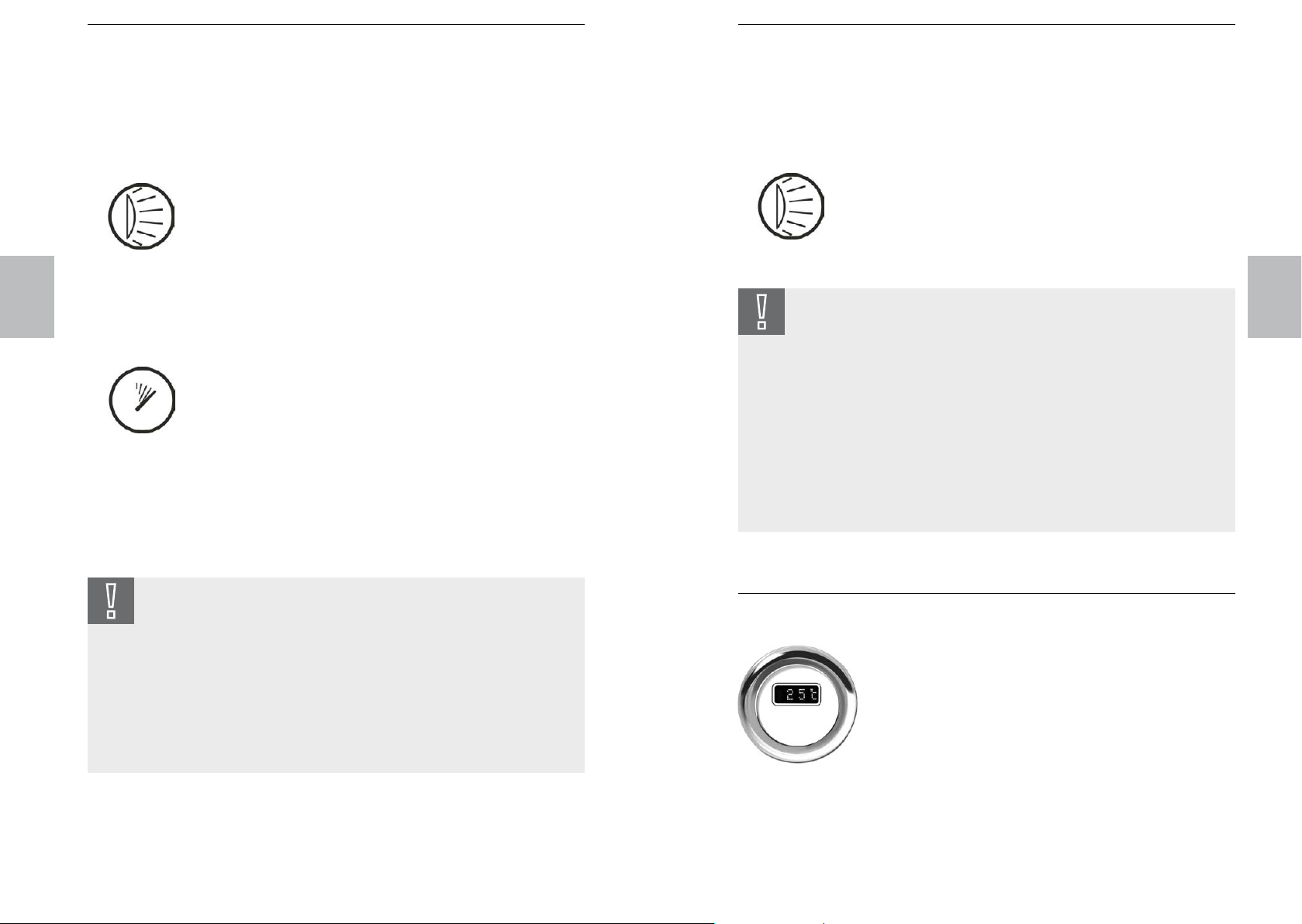This screenshot has height=924, width=1302.
Task: Click the underwater light icon on right page
Action: click(x=791, y=207)
